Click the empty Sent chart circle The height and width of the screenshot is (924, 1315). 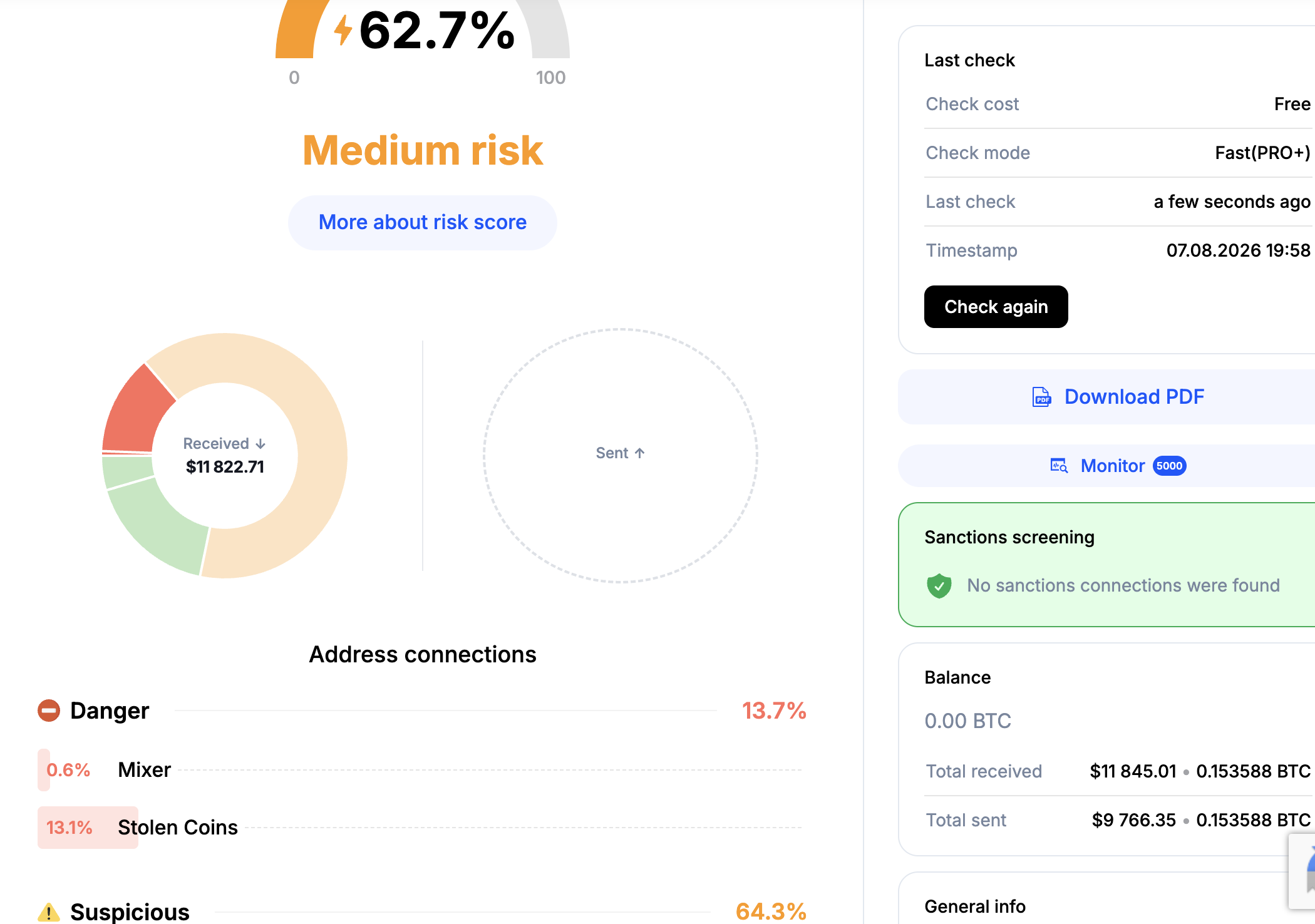pyautogui.click(x=620, y=455)
